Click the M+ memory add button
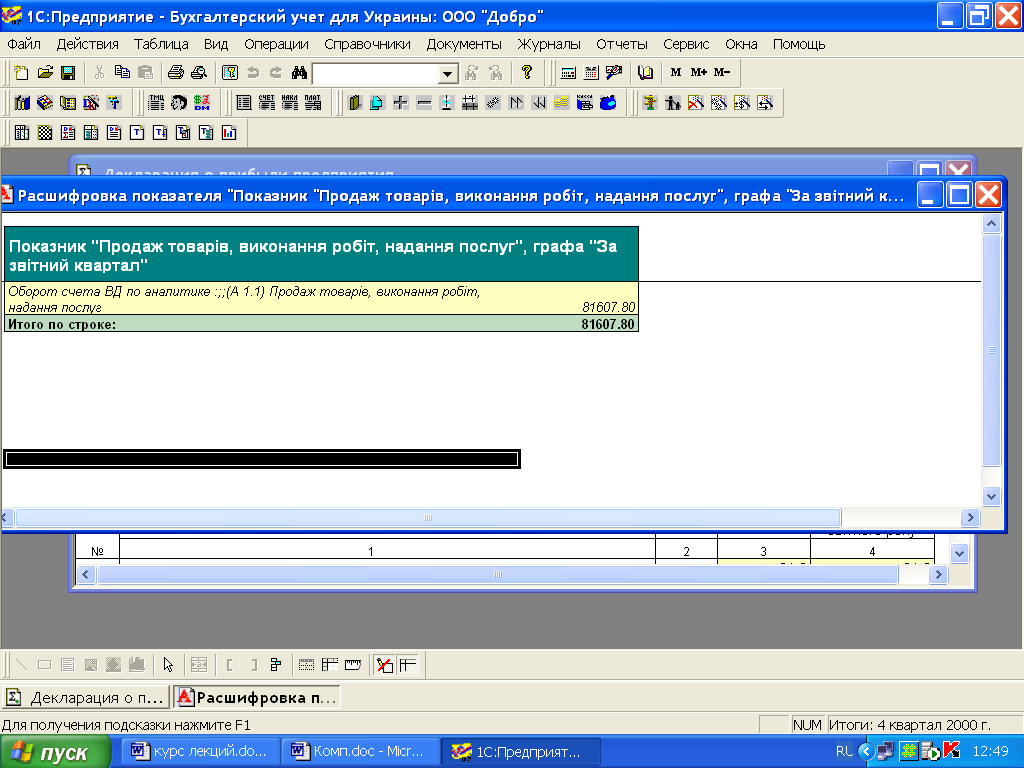 [699, 72]
